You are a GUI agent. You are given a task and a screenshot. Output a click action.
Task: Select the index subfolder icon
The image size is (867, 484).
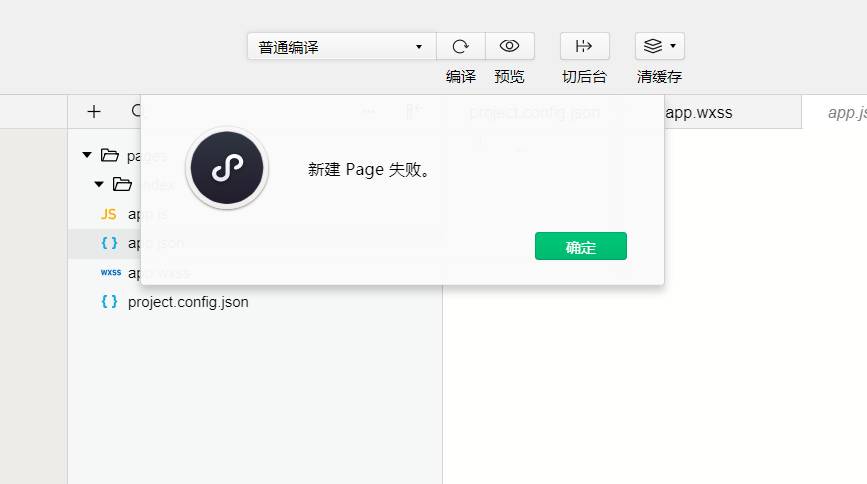[122, 184]
